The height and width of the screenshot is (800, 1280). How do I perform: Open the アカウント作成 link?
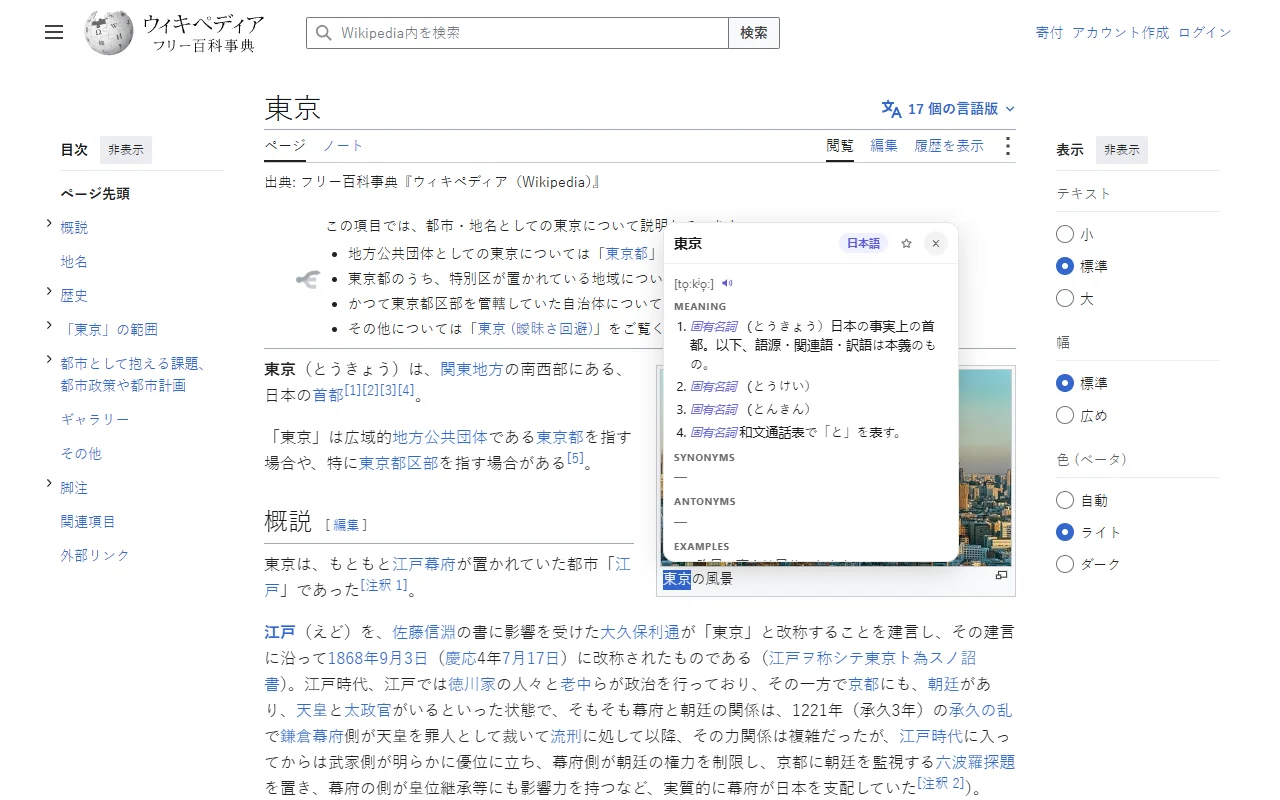pyautogui.click(x=1120, y=33)
